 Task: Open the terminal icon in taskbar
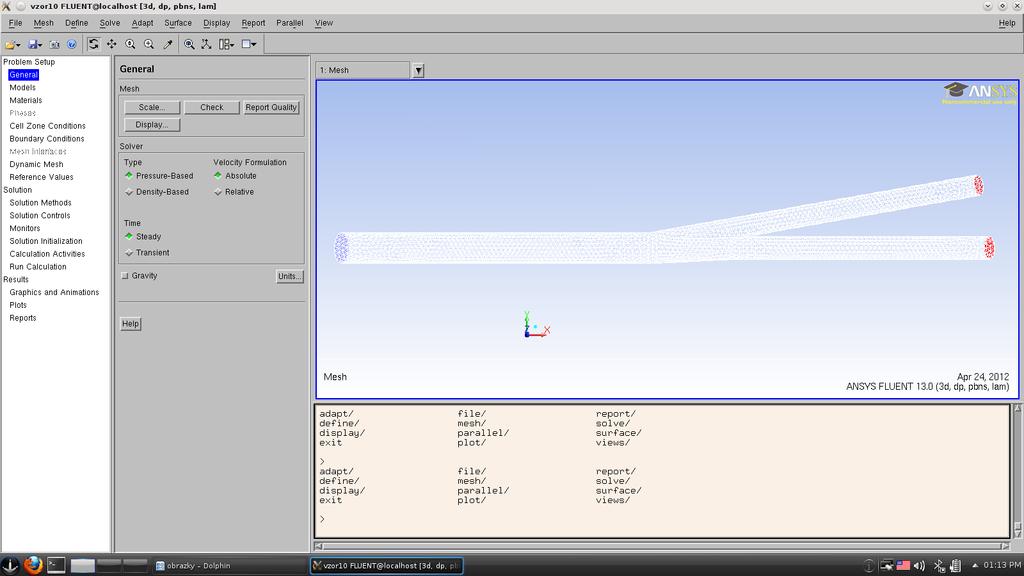(x=56, y=565)
